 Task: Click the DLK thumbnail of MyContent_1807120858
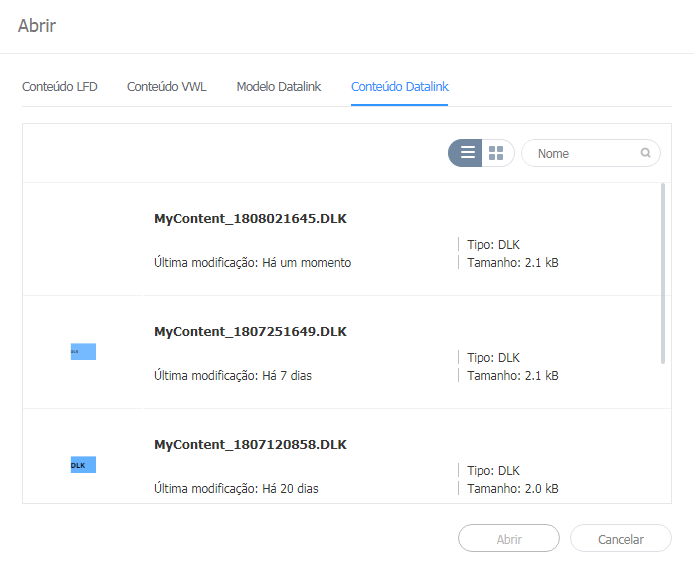point(83,465)
